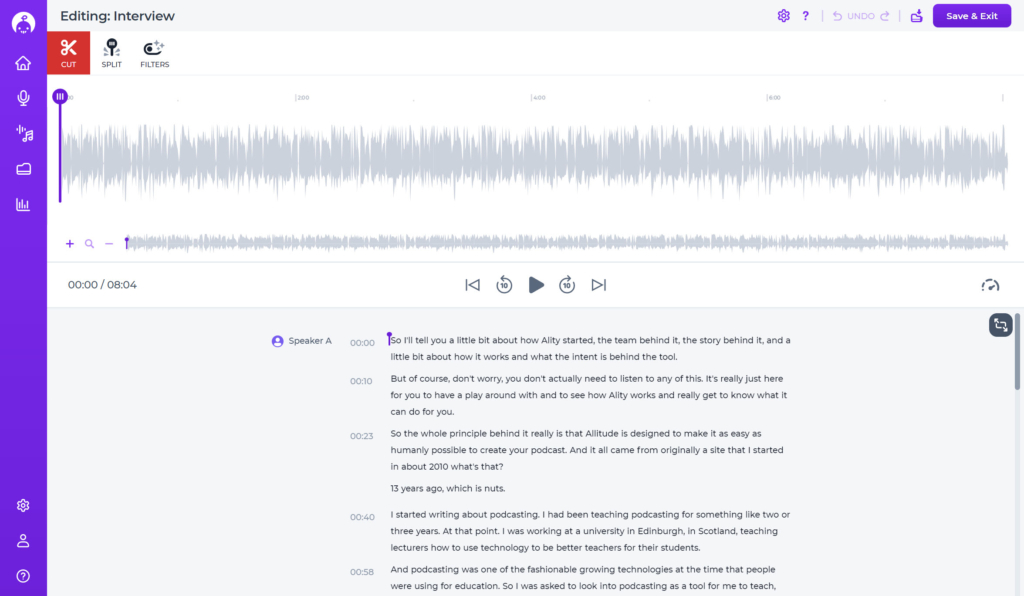
Task: Jump to transcript timestamp 00:10
Action: [x=361, y=381]
